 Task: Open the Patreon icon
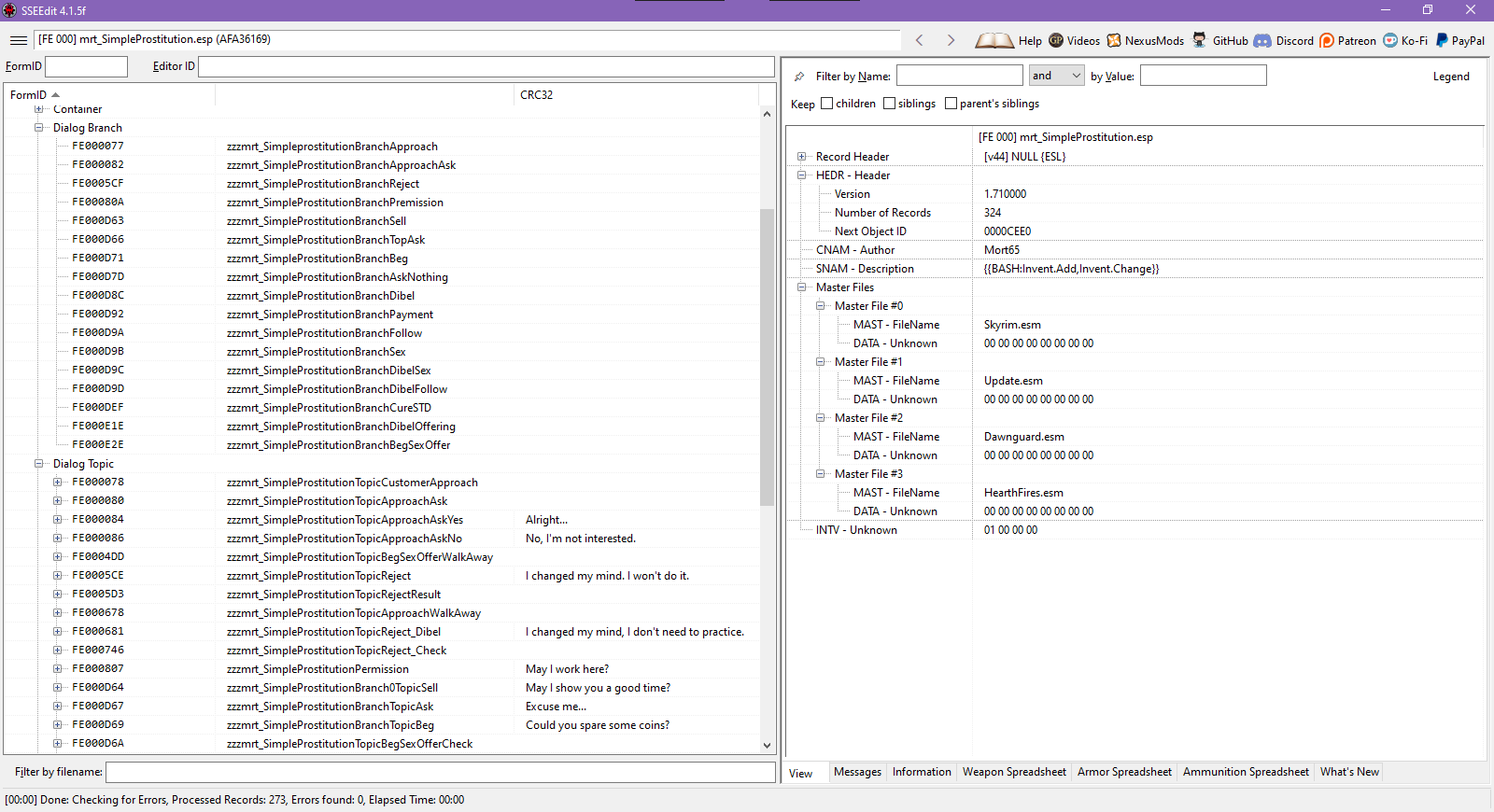coord(1327,40)
